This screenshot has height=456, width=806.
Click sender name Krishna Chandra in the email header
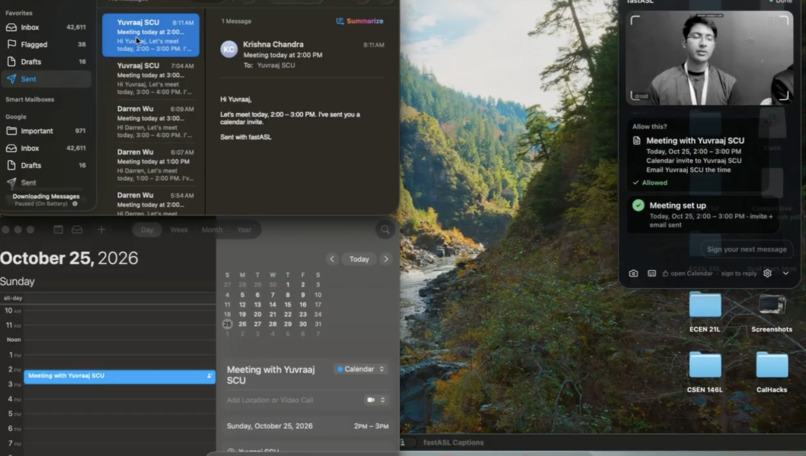pyautogui.click(x=273, y=45)
